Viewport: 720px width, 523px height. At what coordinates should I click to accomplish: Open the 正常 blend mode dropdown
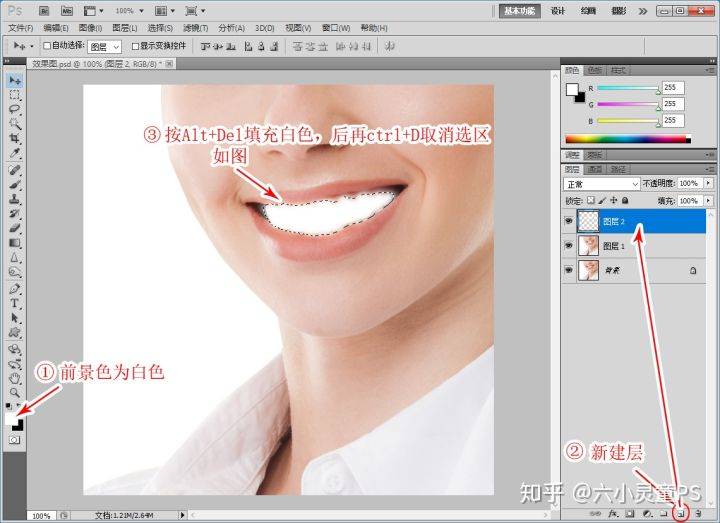pyautogui.click(x=602, y=184)
